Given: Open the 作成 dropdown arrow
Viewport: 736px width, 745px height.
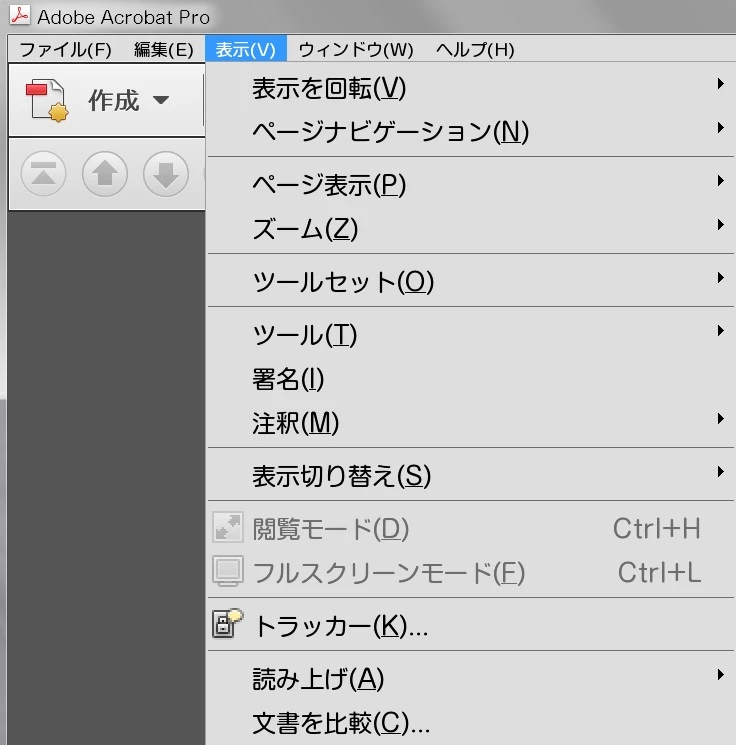Looking at the screenshot, I should pyautogui.click(x=161, y=100).
